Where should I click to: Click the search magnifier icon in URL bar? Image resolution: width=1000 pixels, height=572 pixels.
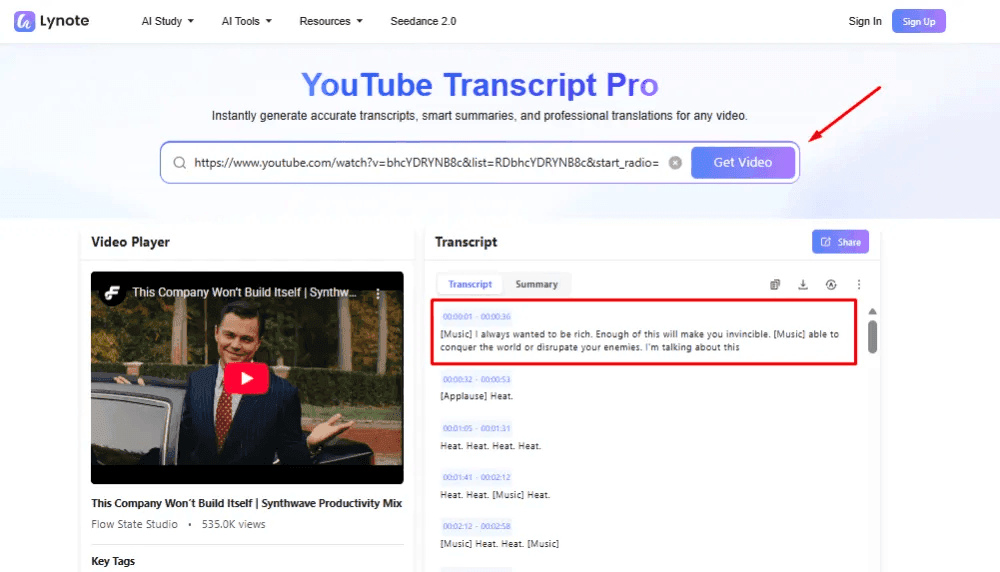coord(180,163)
